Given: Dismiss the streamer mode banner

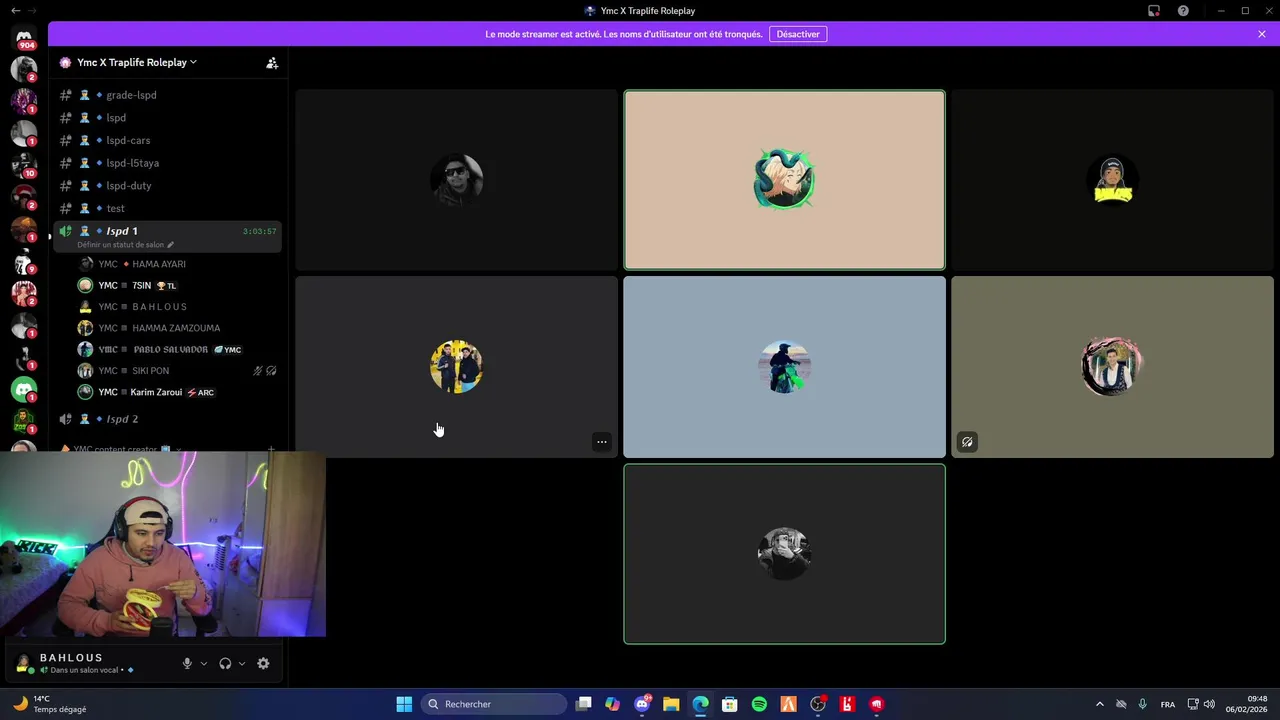Looking at the screenshot, I should [x=1262, y=34].
